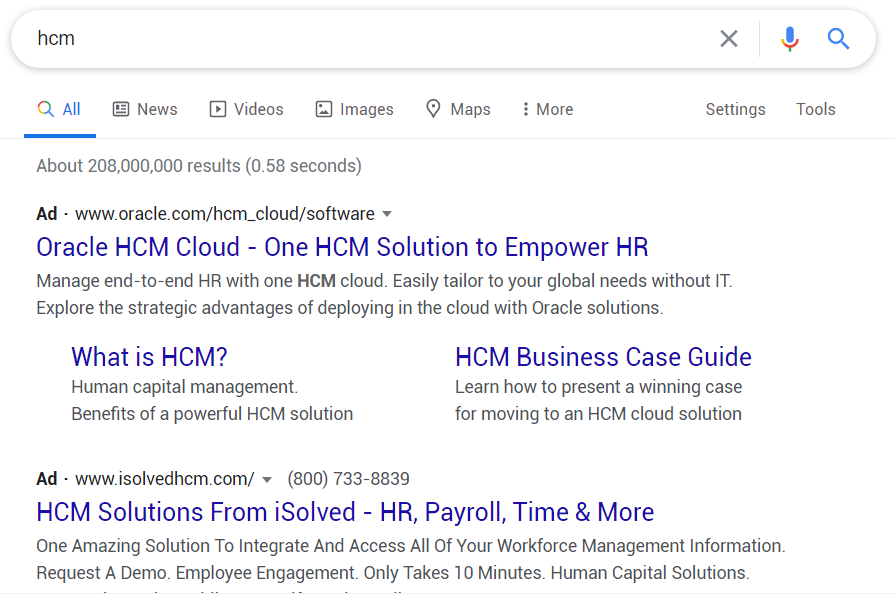Visit HCM Solutions From iSolved link
The image size is (894, 594).
pos(345,512)
